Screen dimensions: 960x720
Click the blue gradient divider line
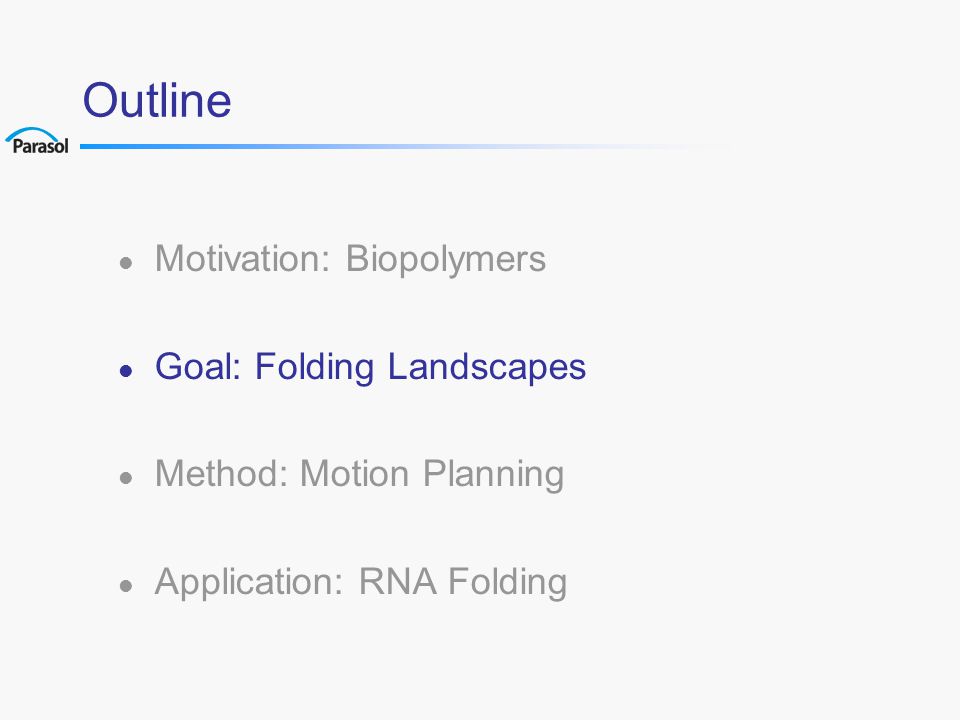click(404, 146)
